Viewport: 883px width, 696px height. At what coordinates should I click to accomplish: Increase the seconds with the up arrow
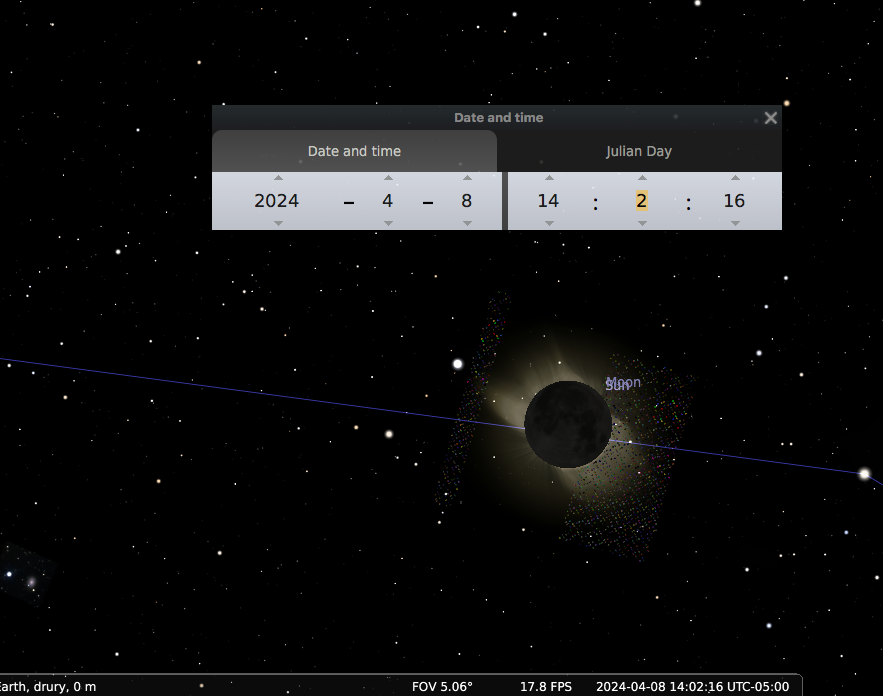735,178
